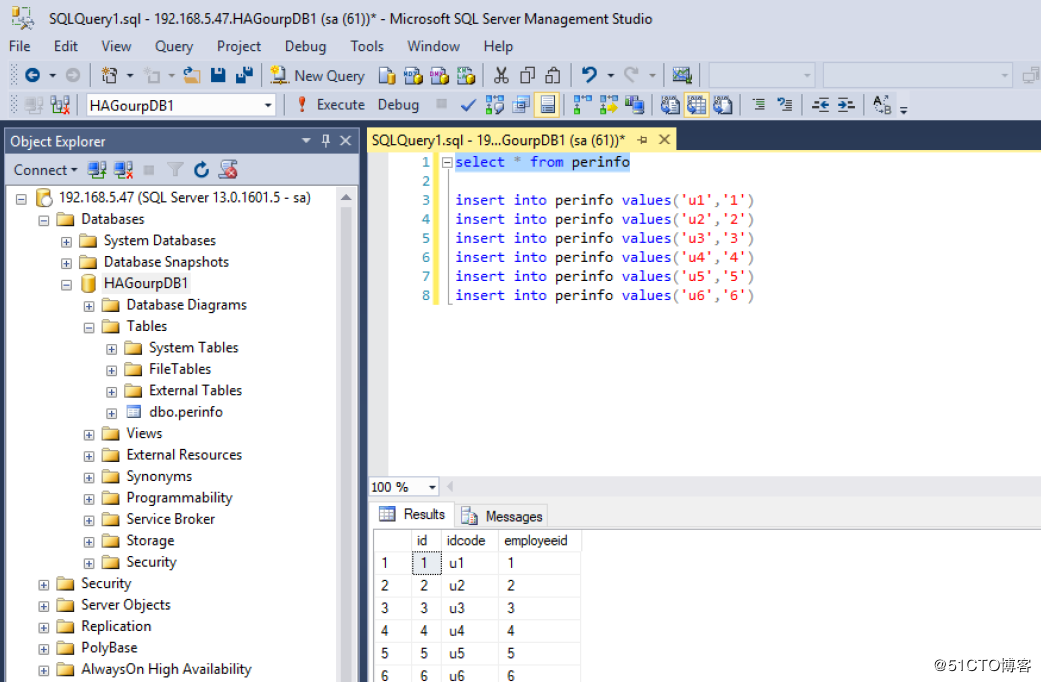
Task: Click the Copy icon in toolbar
Action: (x=527, y=76)
